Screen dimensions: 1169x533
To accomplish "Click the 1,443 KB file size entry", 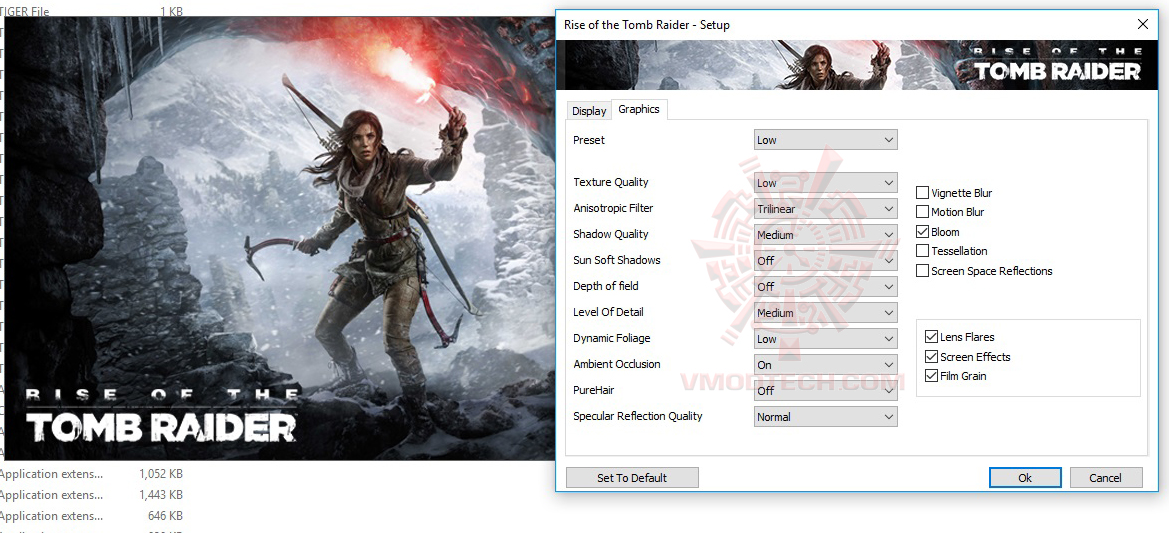I will pyautogui.click(x=161, y=495).
